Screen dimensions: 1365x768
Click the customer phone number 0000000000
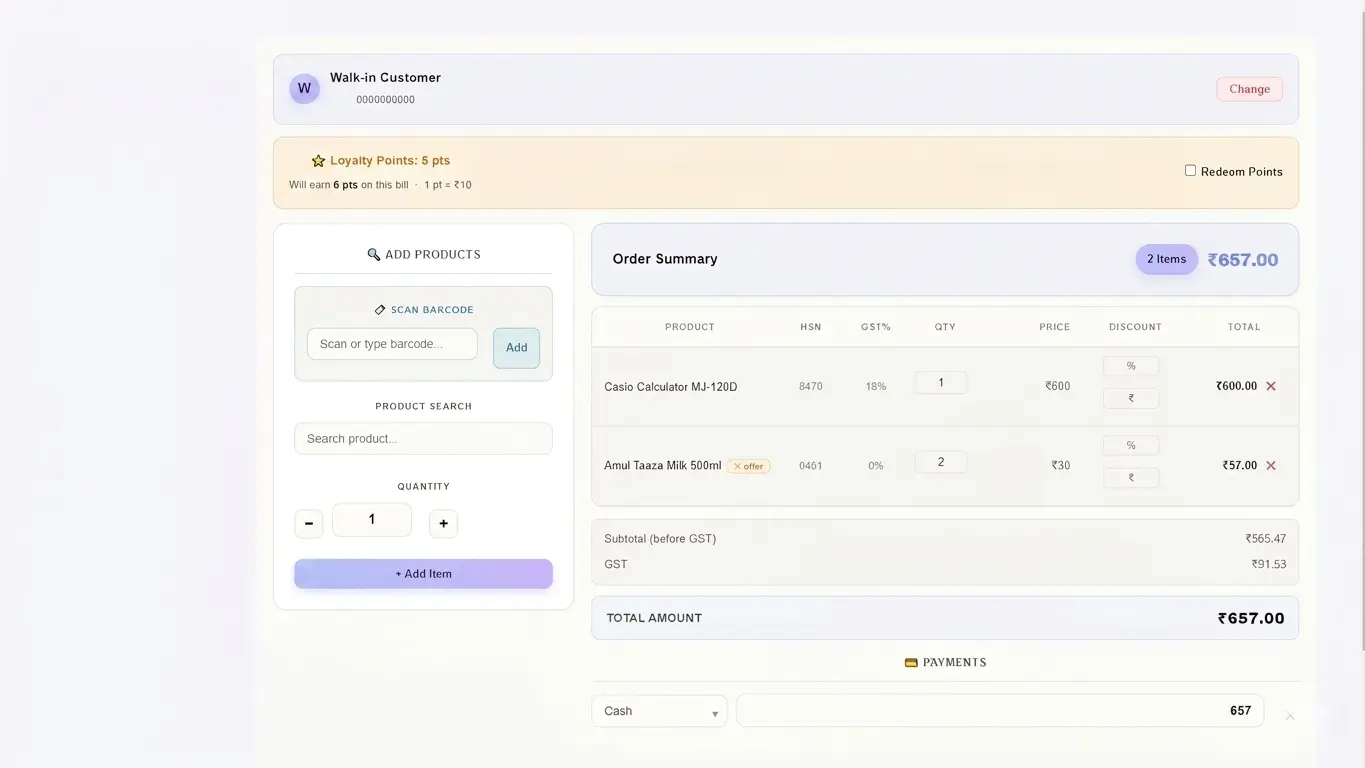pos(385,100)
